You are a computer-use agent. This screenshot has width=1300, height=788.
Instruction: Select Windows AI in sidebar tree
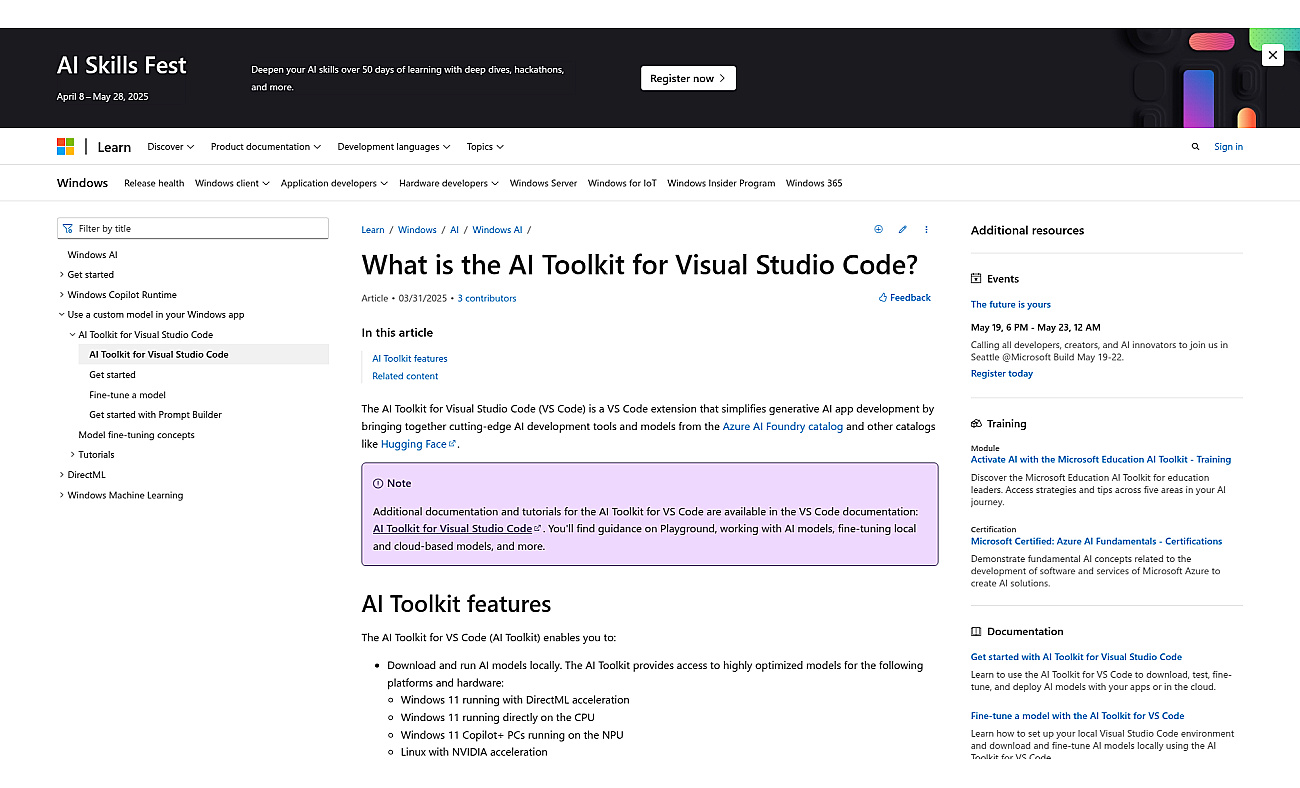92,255
